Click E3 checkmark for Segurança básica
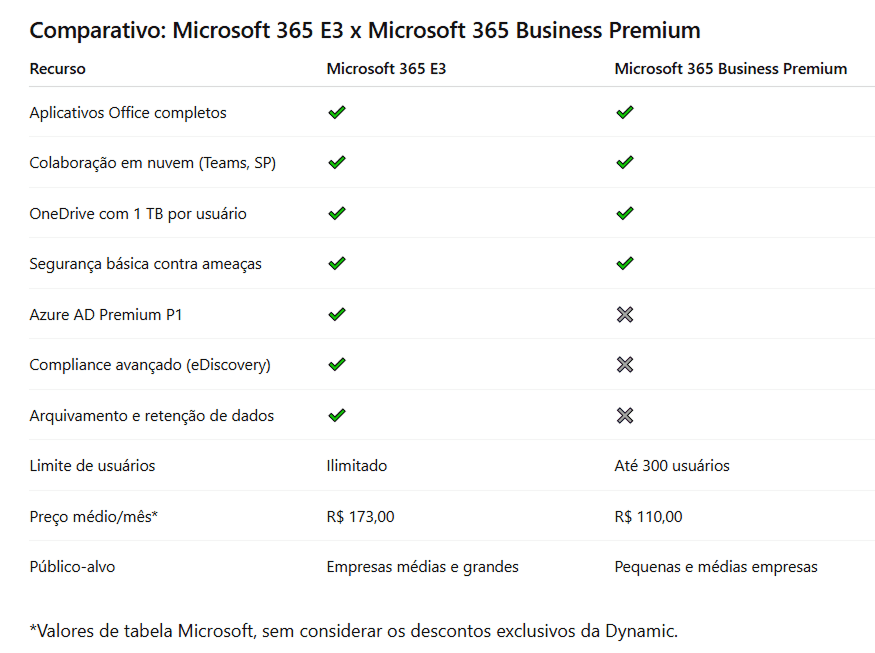 (337, 263)
